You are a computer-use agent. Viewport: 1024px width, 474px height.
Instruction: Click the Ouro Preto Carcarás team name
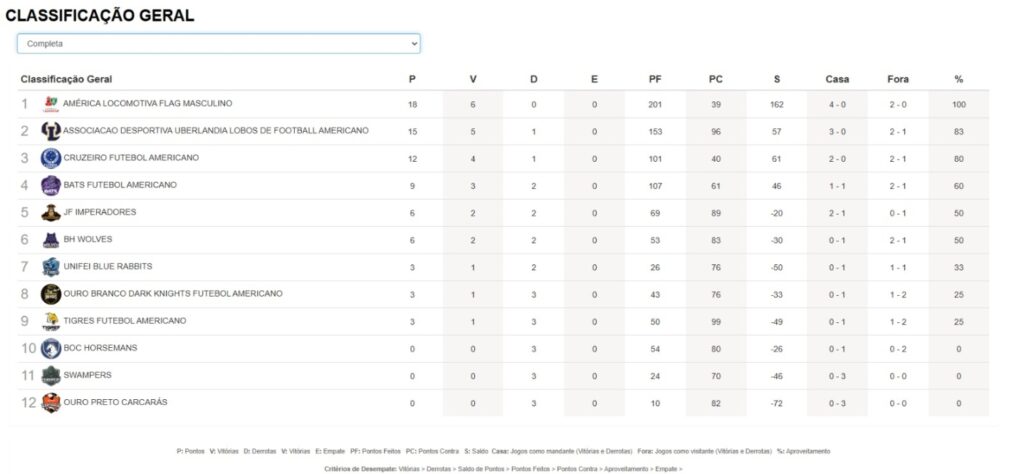coord(115,402)
